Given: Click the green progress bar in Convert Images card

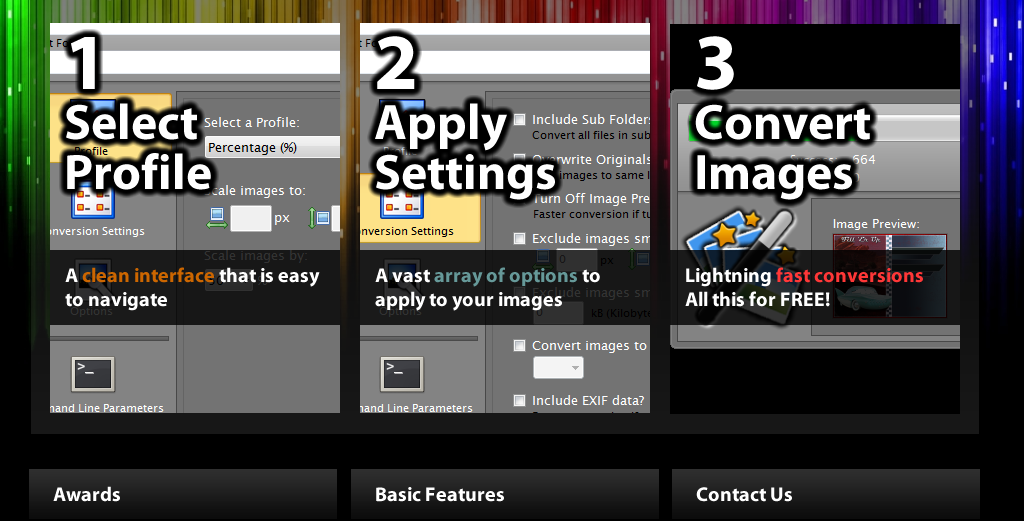Looking at the screenshot, I should 824,129.
